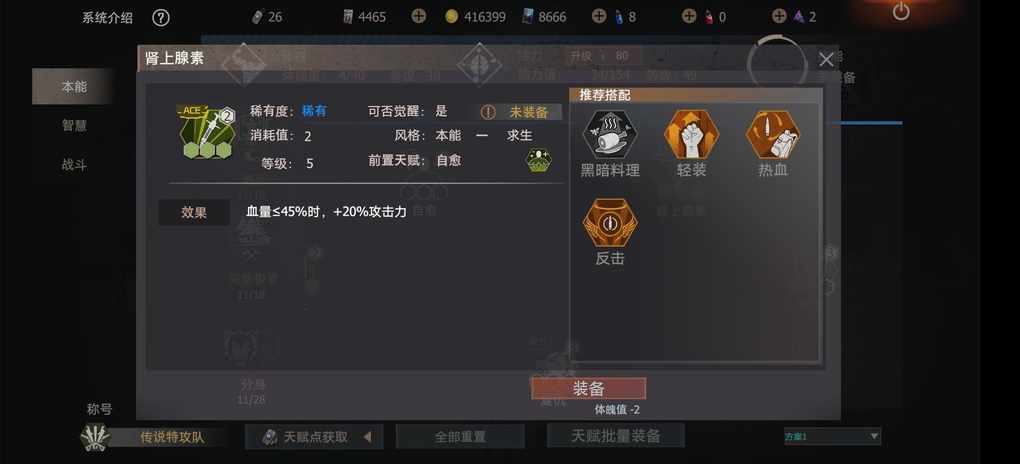The width and height of the screenshot is (1020, 464).
Task: Click the 黑暗料理 recommended talent icon
Action: click(610, 135)
